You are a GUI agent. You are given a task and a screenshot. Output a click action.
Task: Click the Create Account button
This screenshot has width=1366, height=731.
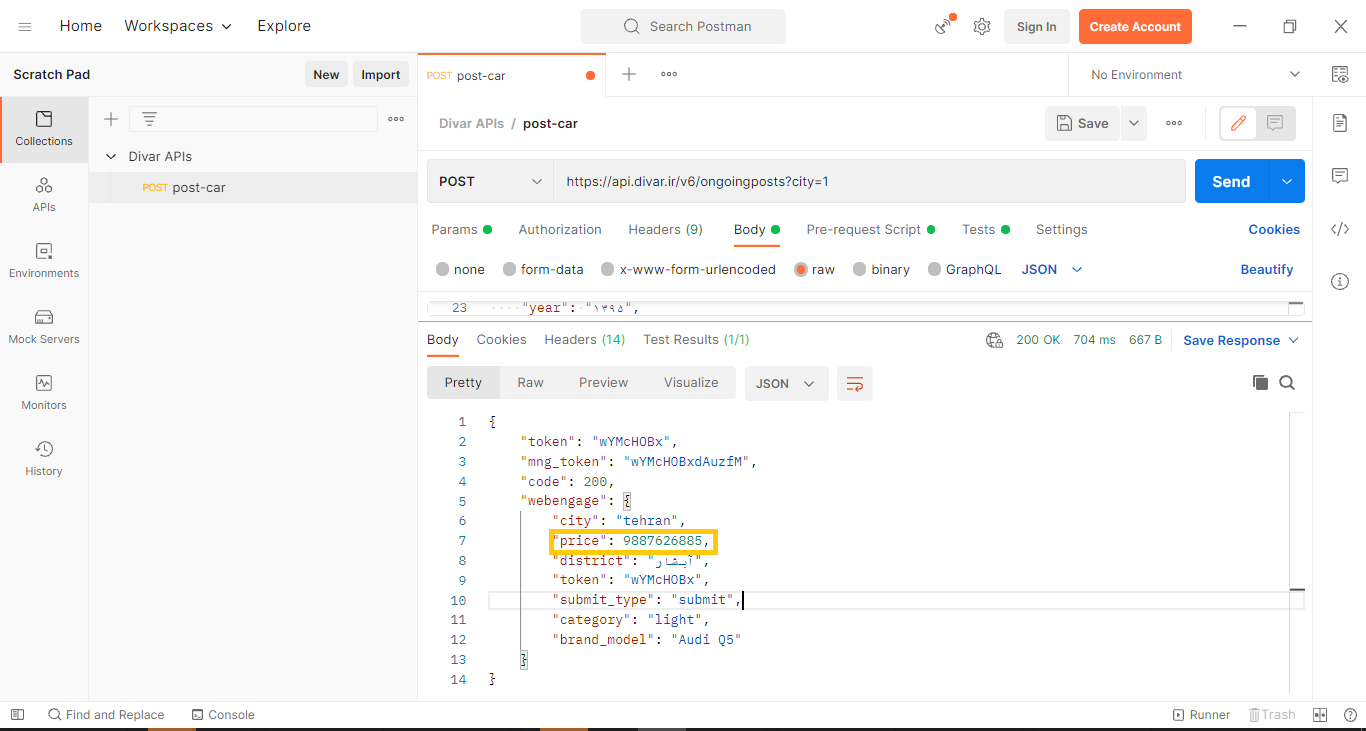(x=1135, y=27)
